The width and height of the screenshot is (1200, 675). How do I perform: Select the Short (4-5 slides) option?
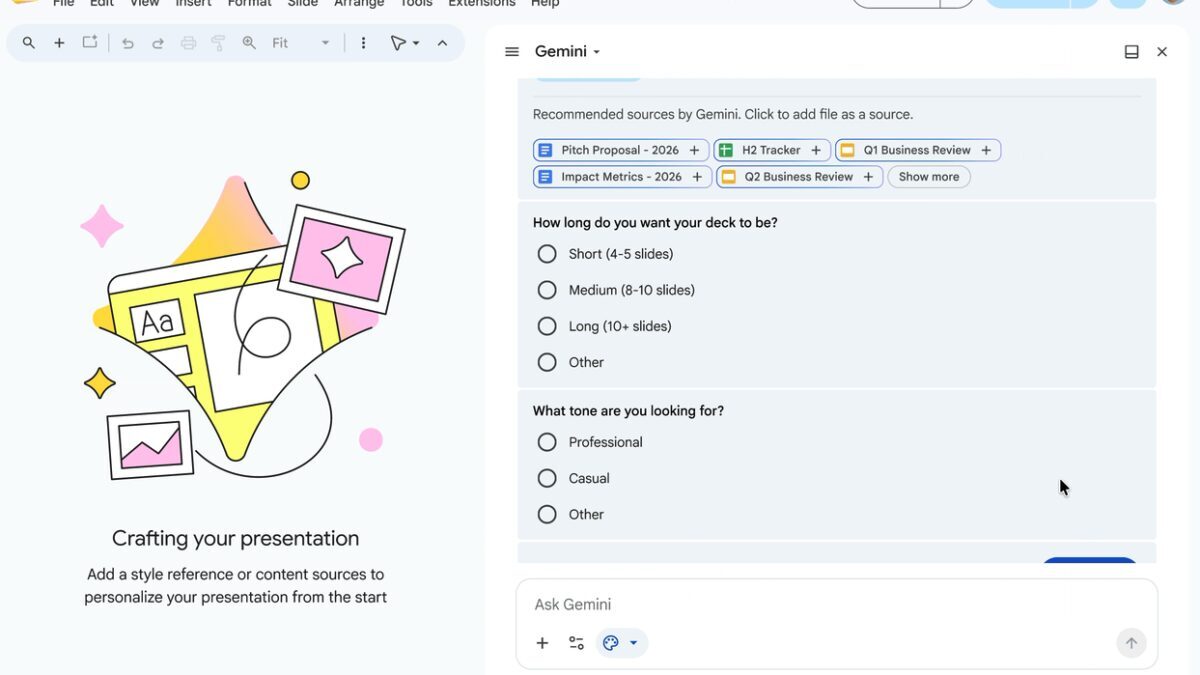pos(547,254)
